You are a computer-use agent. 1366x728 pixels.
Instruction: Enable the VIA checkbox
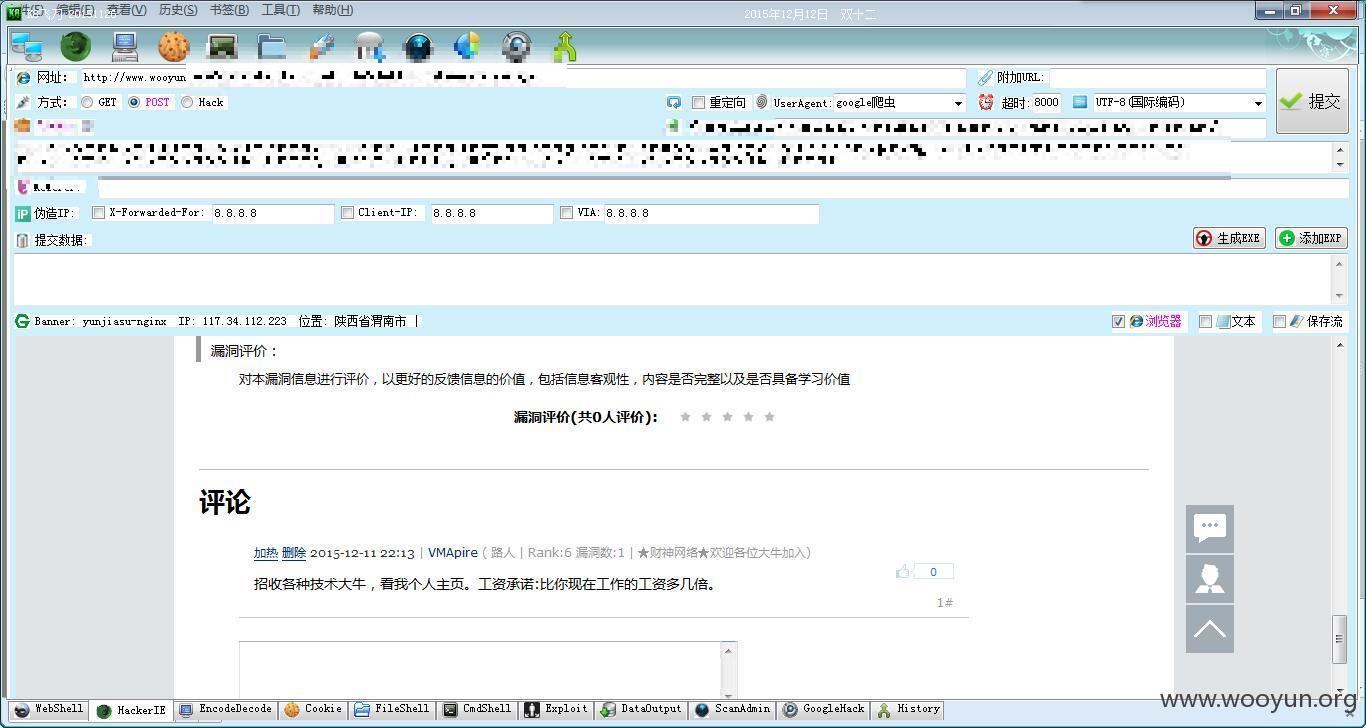[566, 212]
